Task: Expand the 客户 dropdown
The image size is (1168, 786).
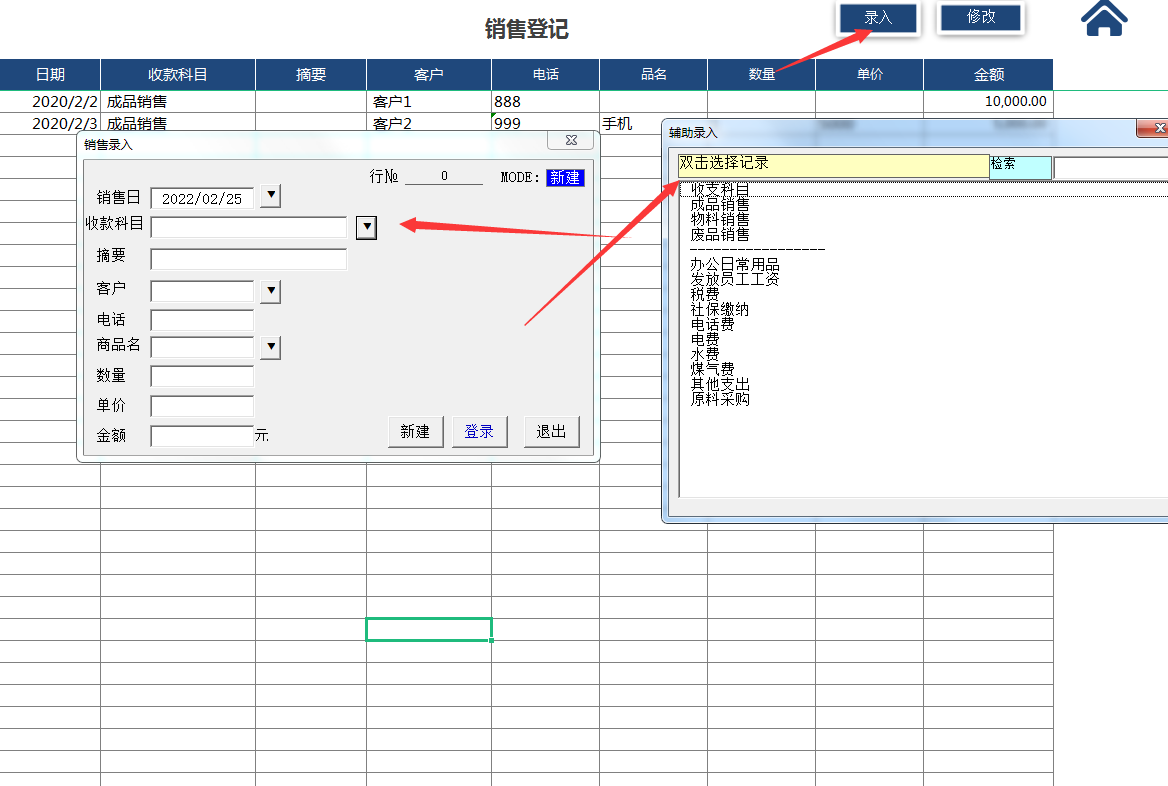Action: point(270,291)
